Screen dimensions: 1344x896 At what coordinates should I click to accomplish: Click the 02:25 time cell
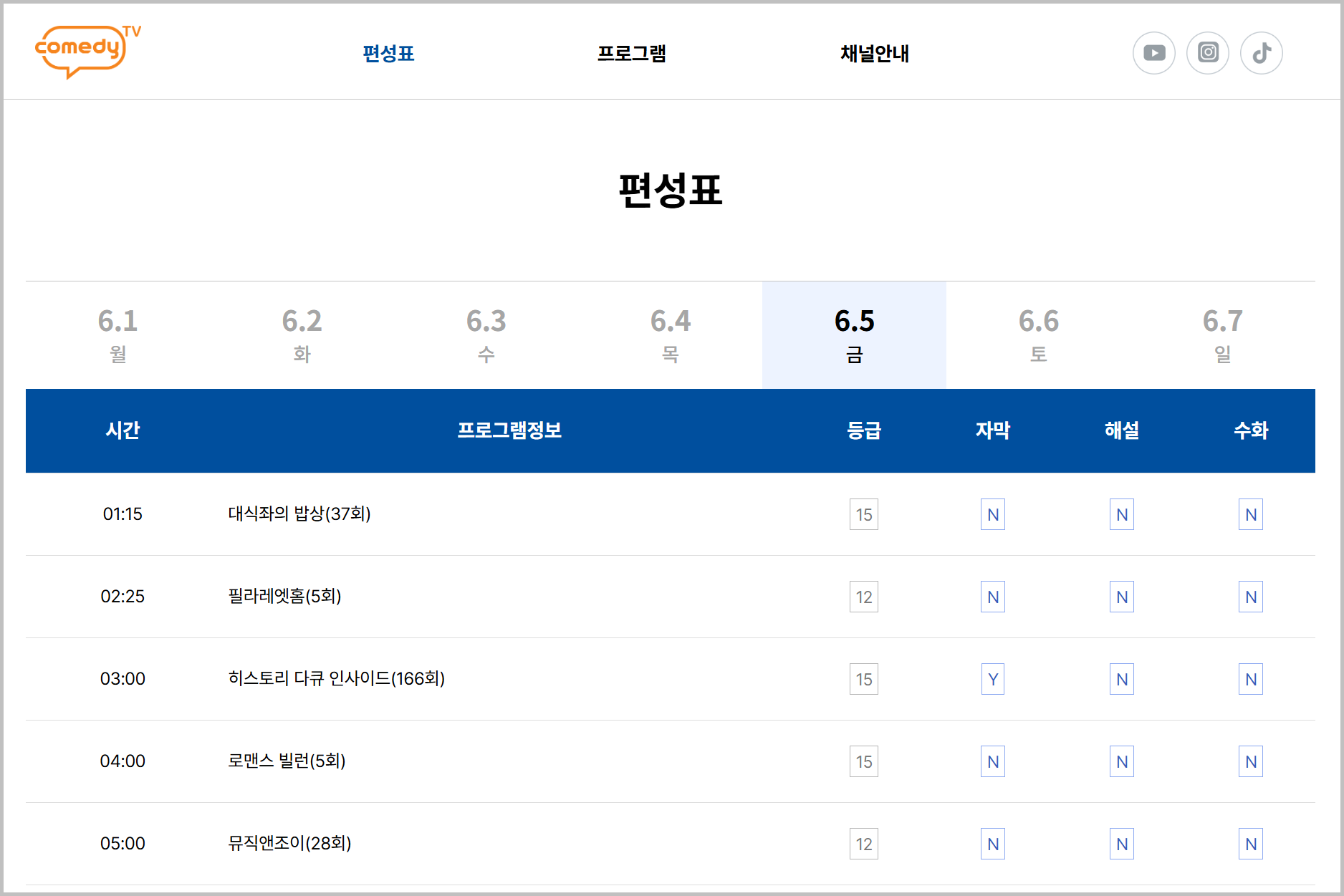[123, 597]
